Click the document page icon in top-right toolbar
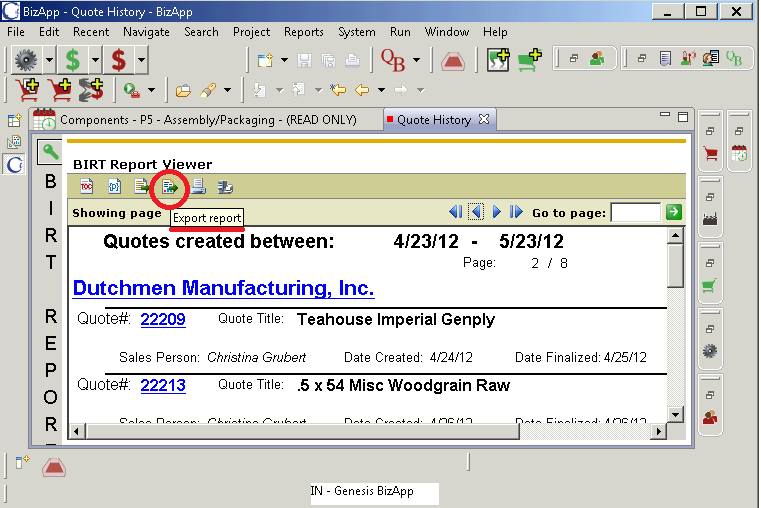The width and height of the screenshot is (761, 508). pyautogui.click(x=665, y=59)
